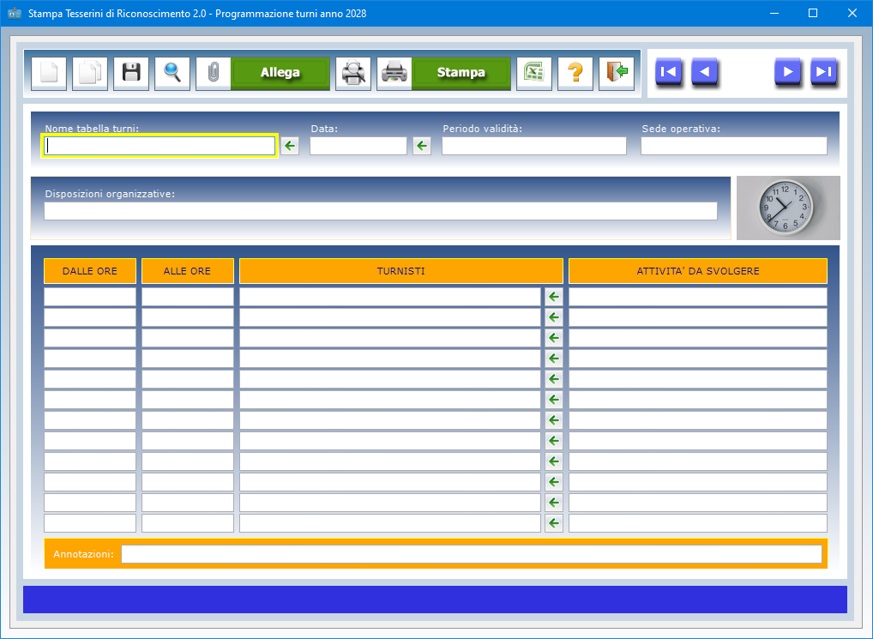Click the green arrow on the fourth Turnisti row

coord(554,358)
